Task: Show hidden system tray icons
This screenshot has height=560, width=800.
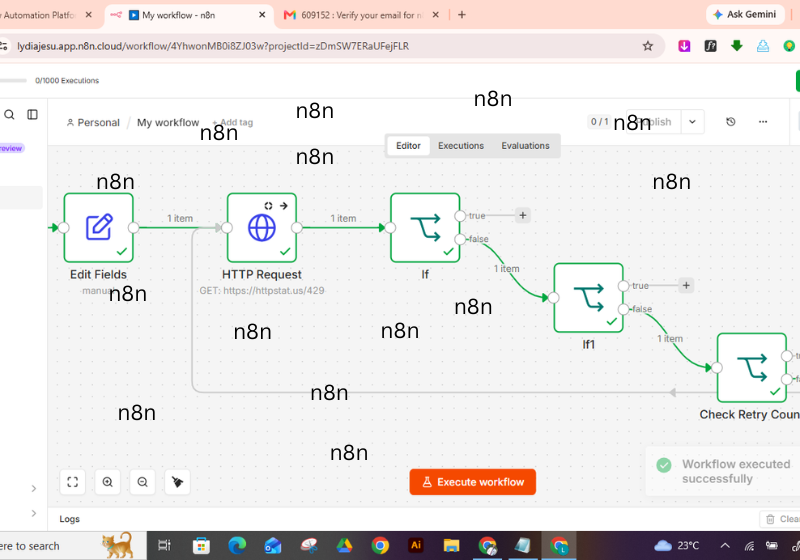Action: (x=725, y=546)
